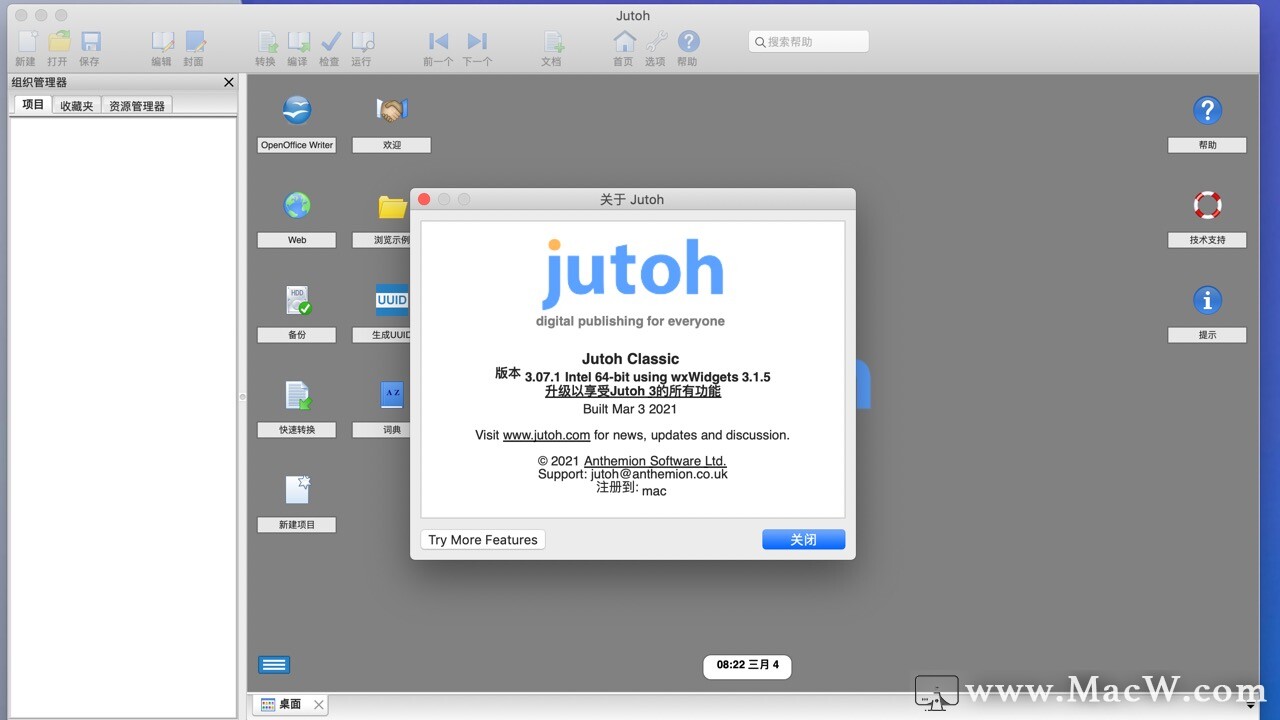Open the Welcome (欢迎) handshake icon
The height and width of the screenshot is (720, 1280).
tap(392, 110)
